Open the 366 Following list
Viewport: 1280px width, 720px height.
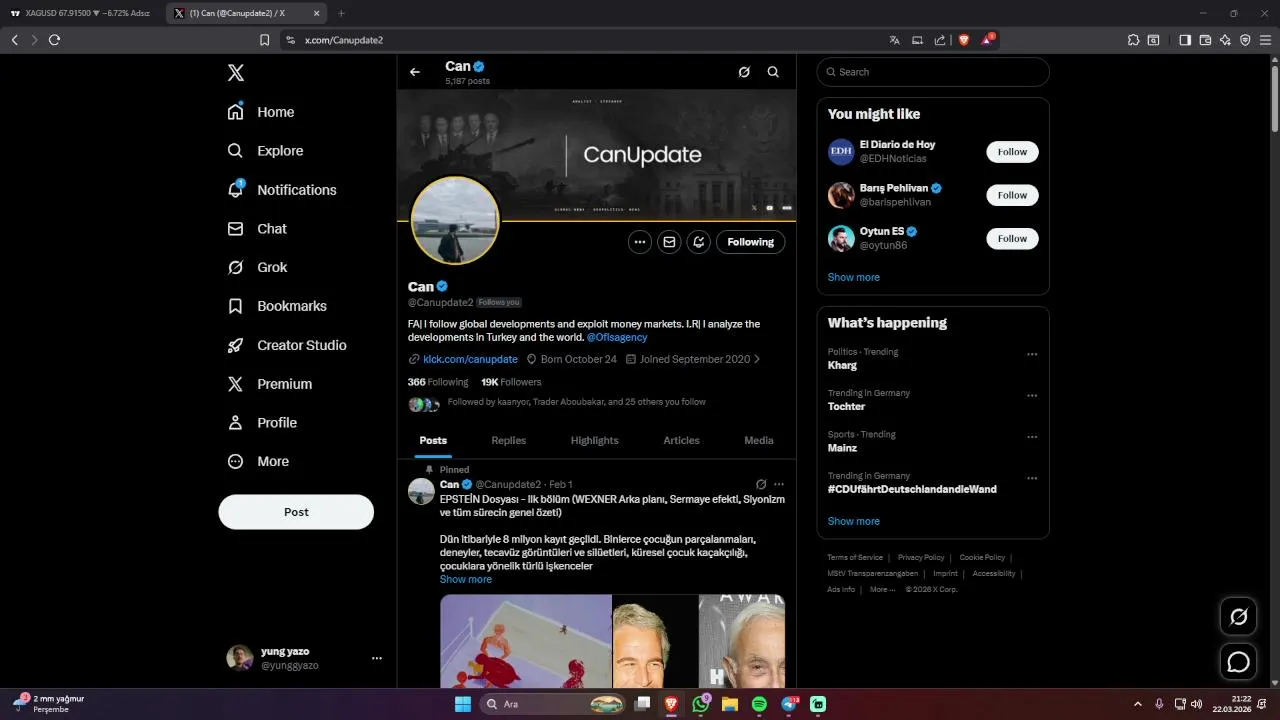[x=438, y=382]
